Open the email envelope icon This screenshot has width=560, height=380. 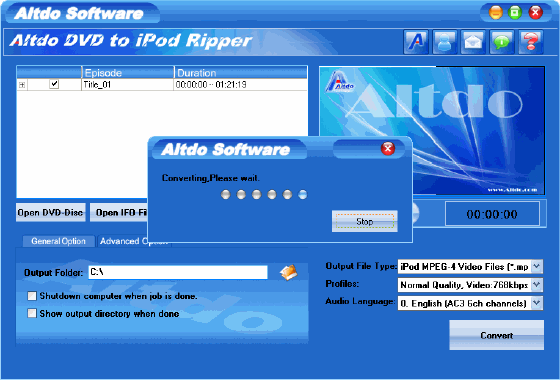(x=473, y=42)
